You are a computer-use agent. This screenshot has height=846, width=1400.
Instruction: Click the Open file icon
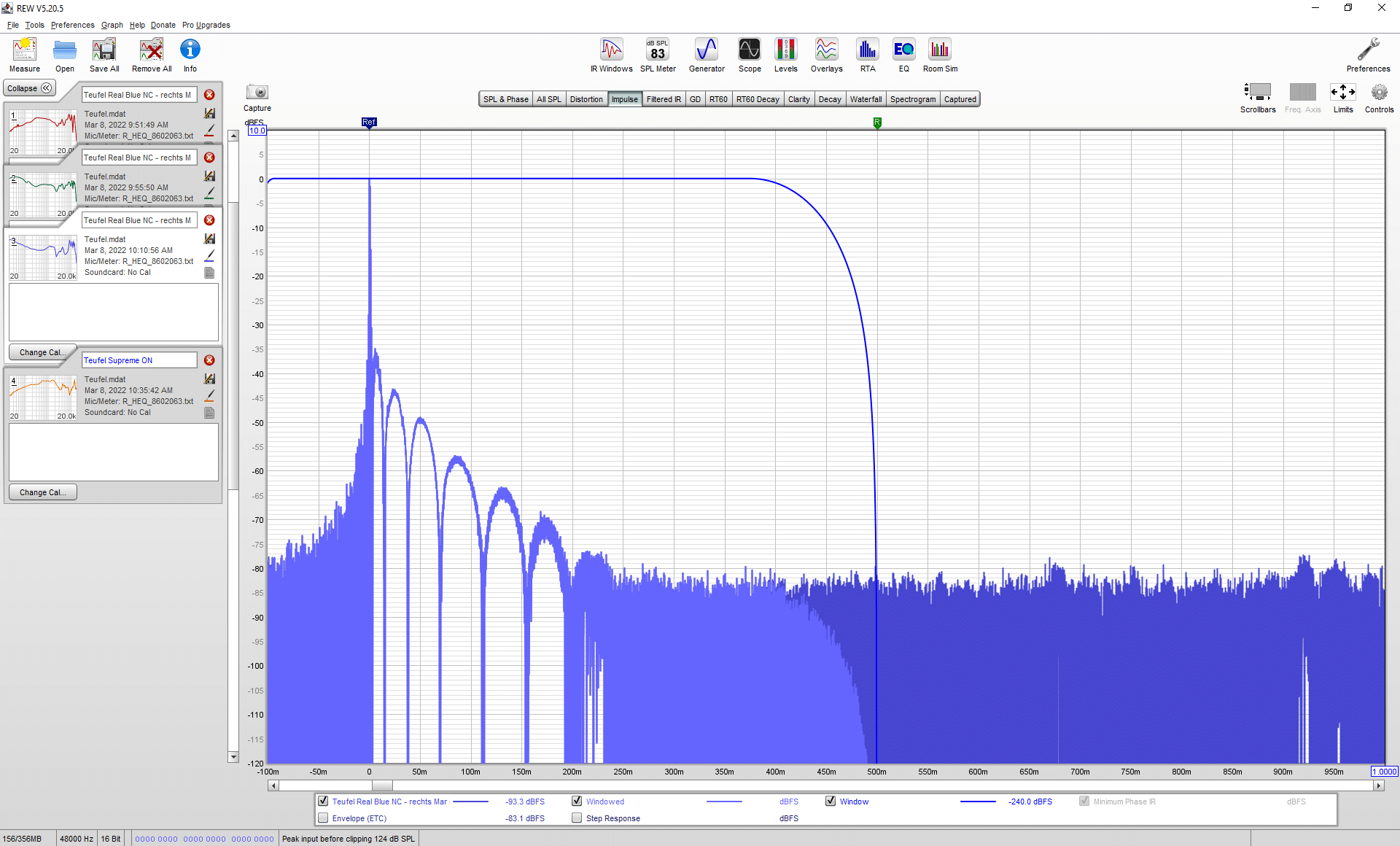[65, 55]
